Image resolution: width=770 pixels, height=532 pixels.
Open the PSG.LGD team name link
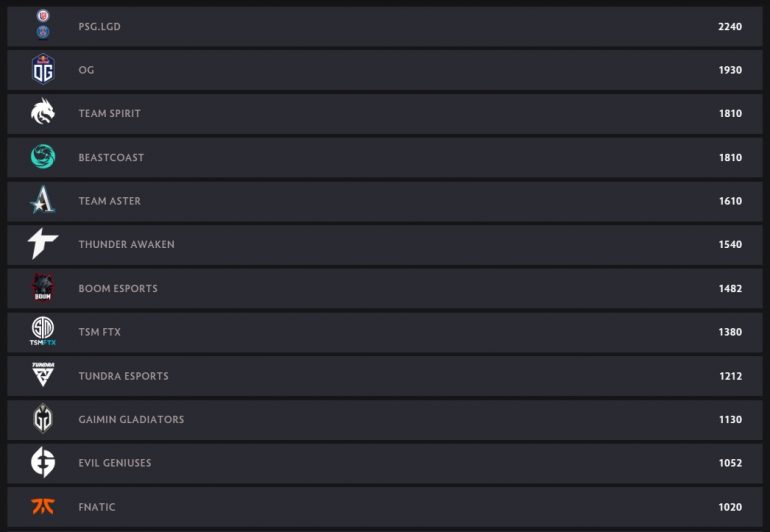coord(99,27)
